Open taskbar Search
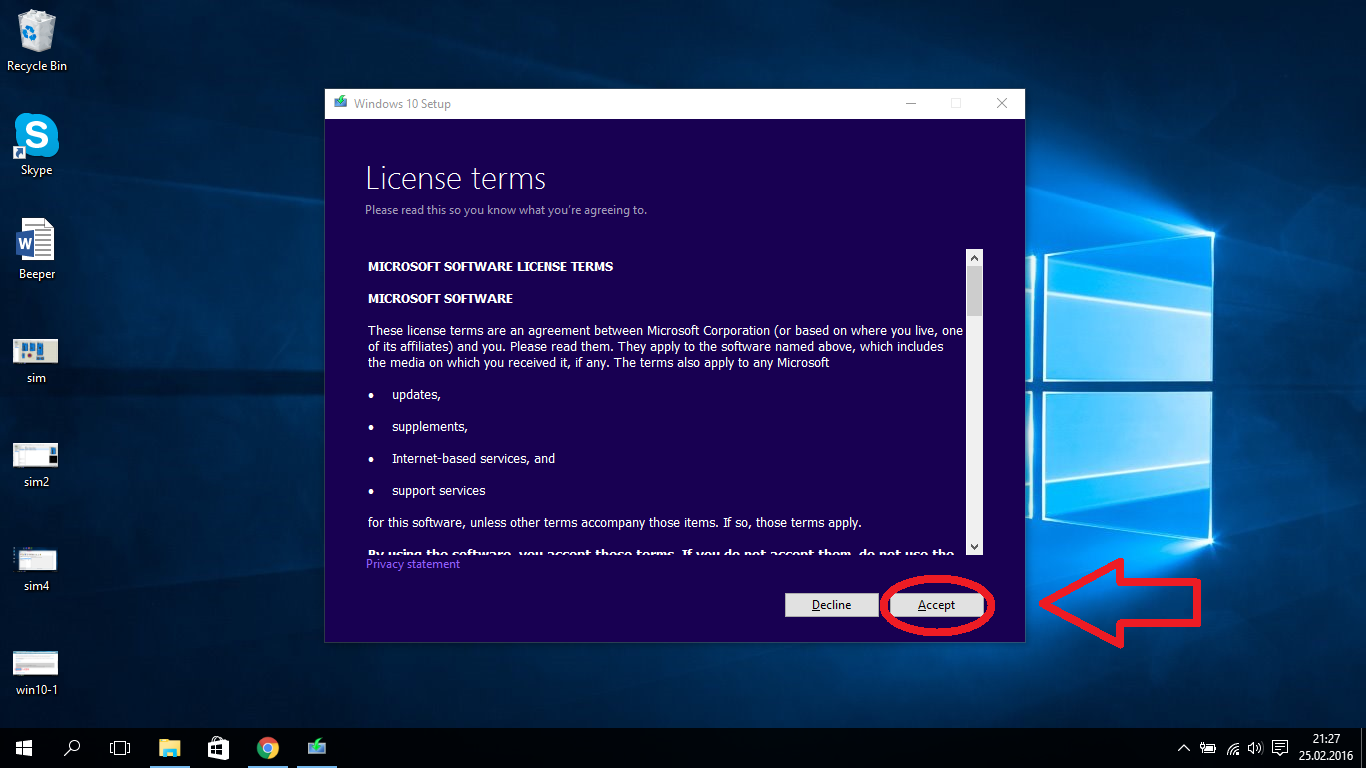The width and height of the screenshot is (1366, 768). (x=72, y=747)
